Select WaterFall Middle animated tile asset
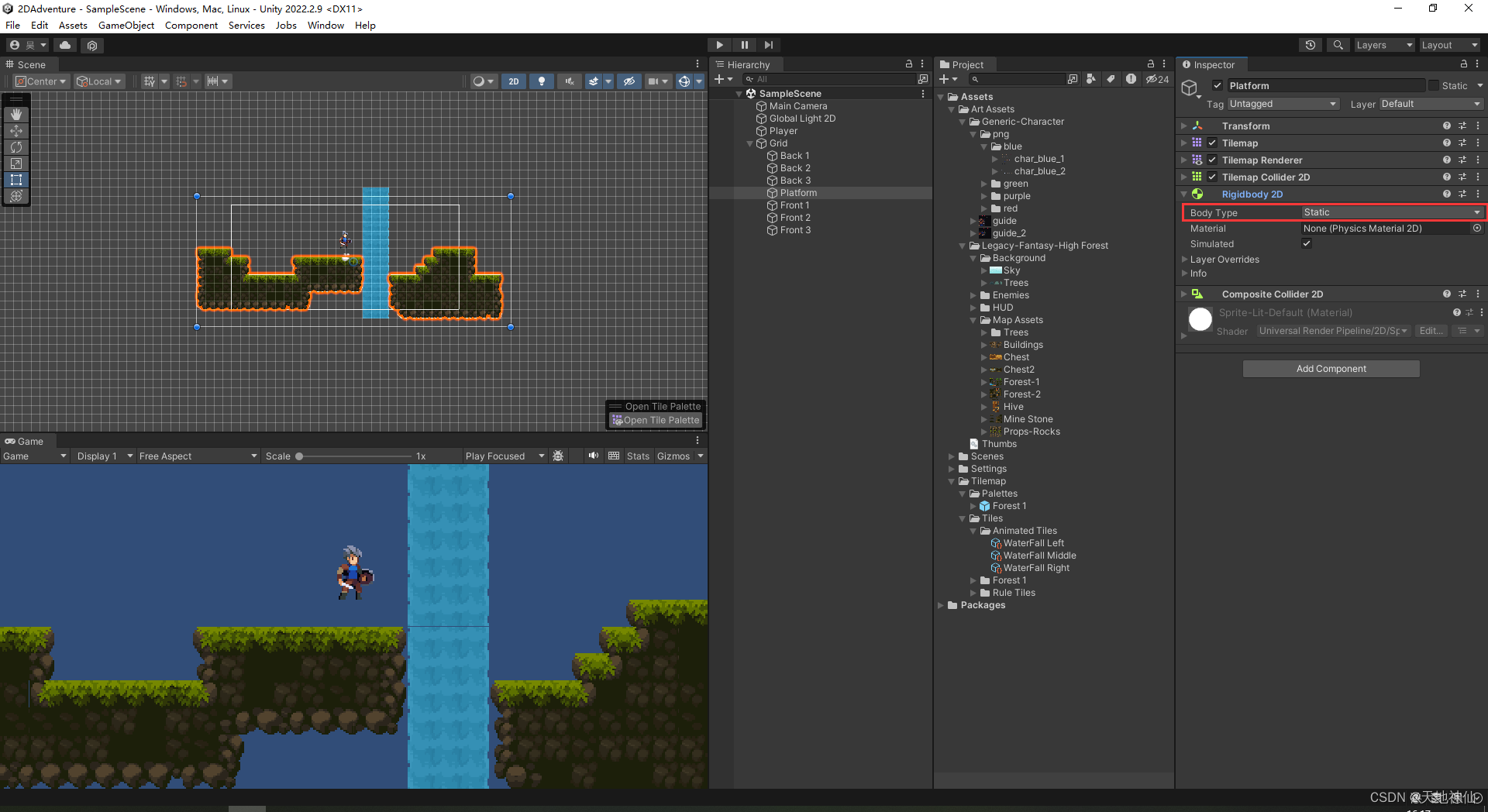The width and height of the screenshot is (1488, 812). click(x=1039, y=556)
